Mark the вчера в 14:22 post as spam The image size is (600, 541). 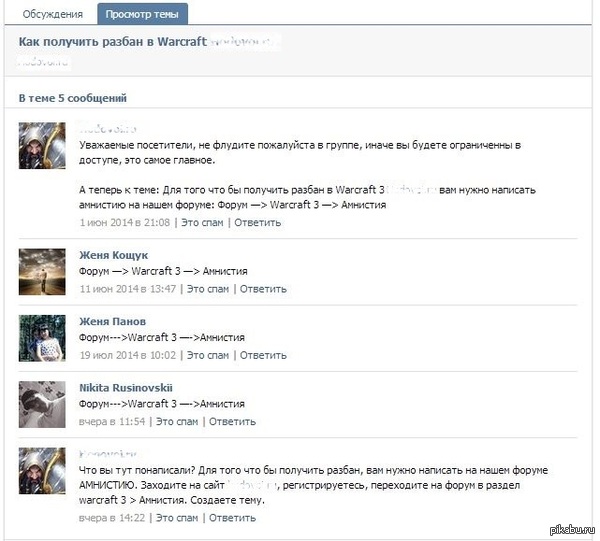pyautogui.click(x=177, y=518)
